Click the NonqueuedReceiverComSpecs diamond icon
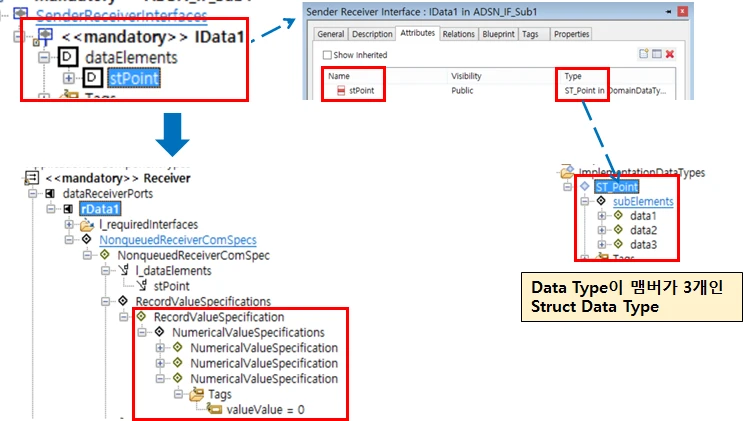The image size is (743, 421). pyautogui.click(x=86, y=239)
